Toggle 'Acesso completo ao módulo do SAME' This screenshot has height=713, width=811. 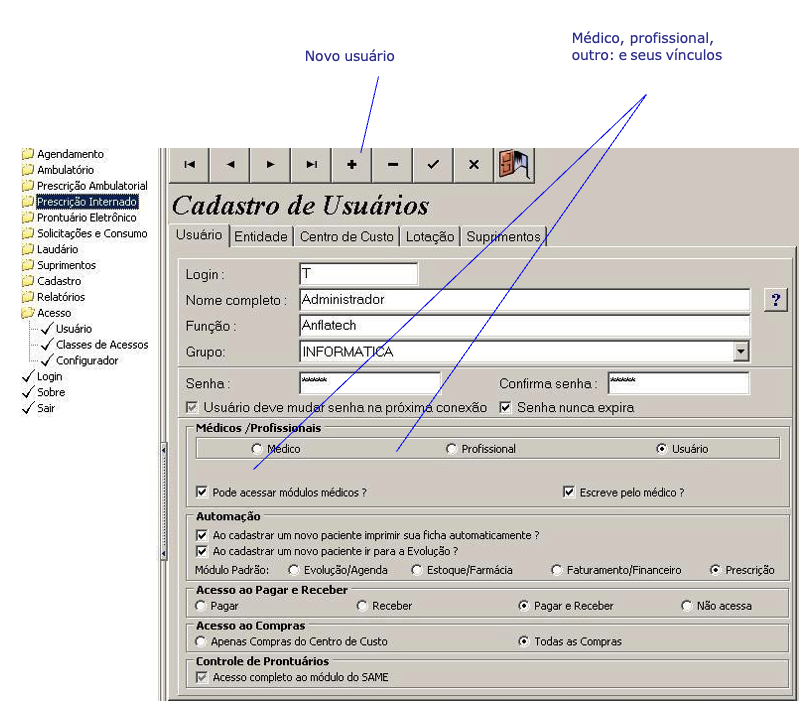[202, 677]
